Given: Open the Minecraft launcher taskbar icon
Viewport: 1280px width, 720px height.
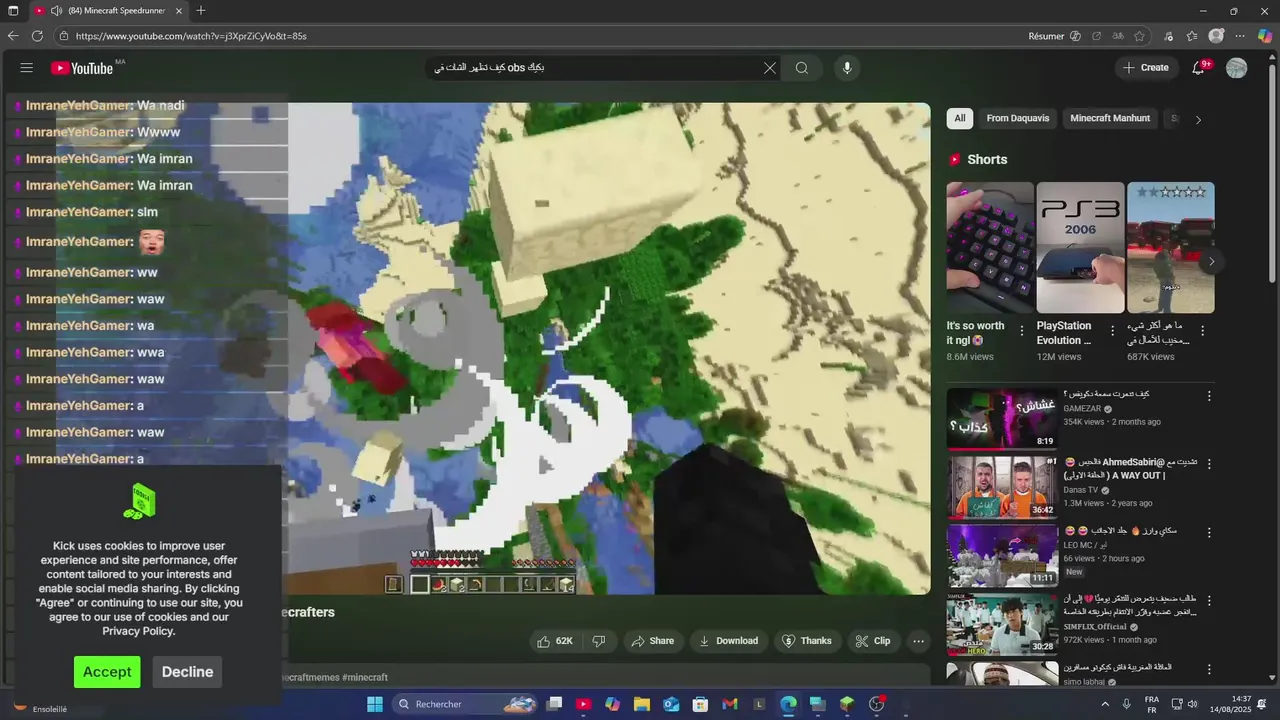Looking at the screenshot, I should 847,704.
